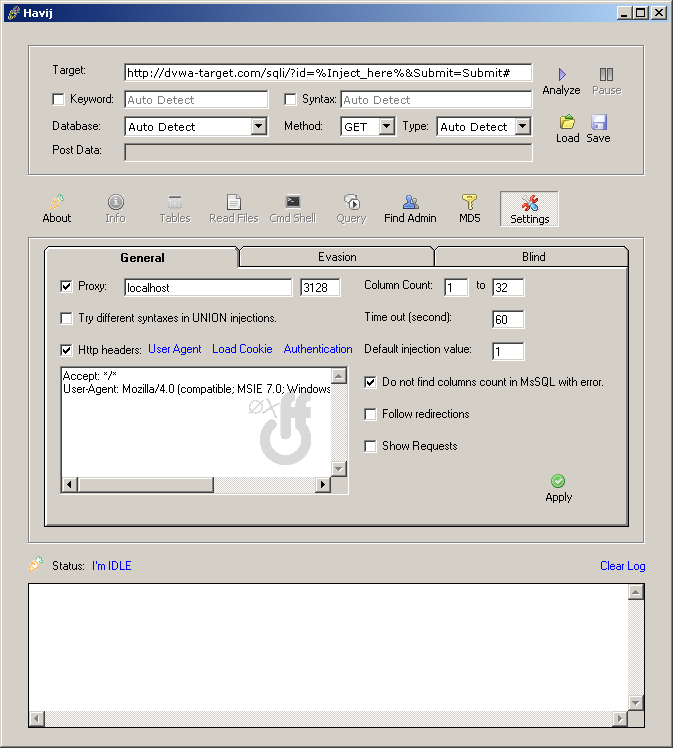Enable Show Requests

pos(370,446)
